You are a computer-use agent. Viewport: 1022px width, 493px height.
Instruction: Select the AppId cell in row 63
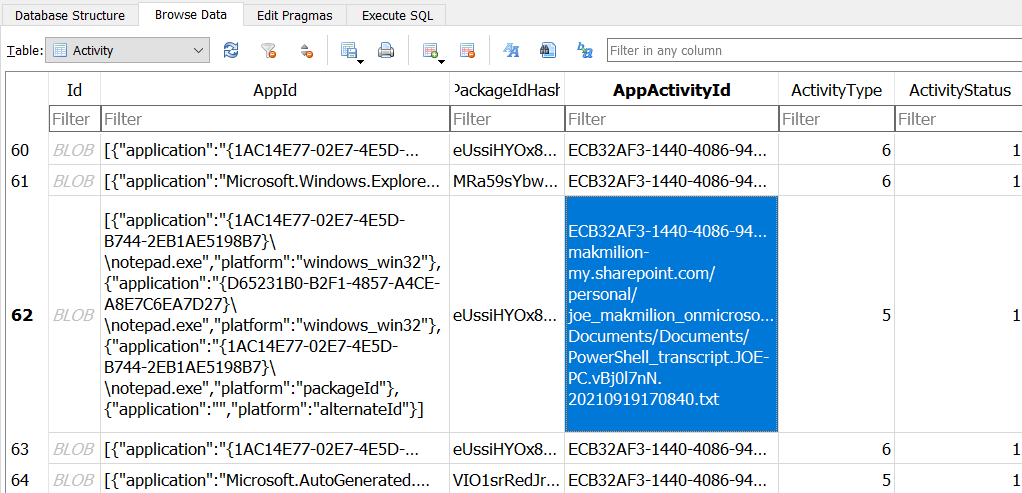(x=275, y=449)
